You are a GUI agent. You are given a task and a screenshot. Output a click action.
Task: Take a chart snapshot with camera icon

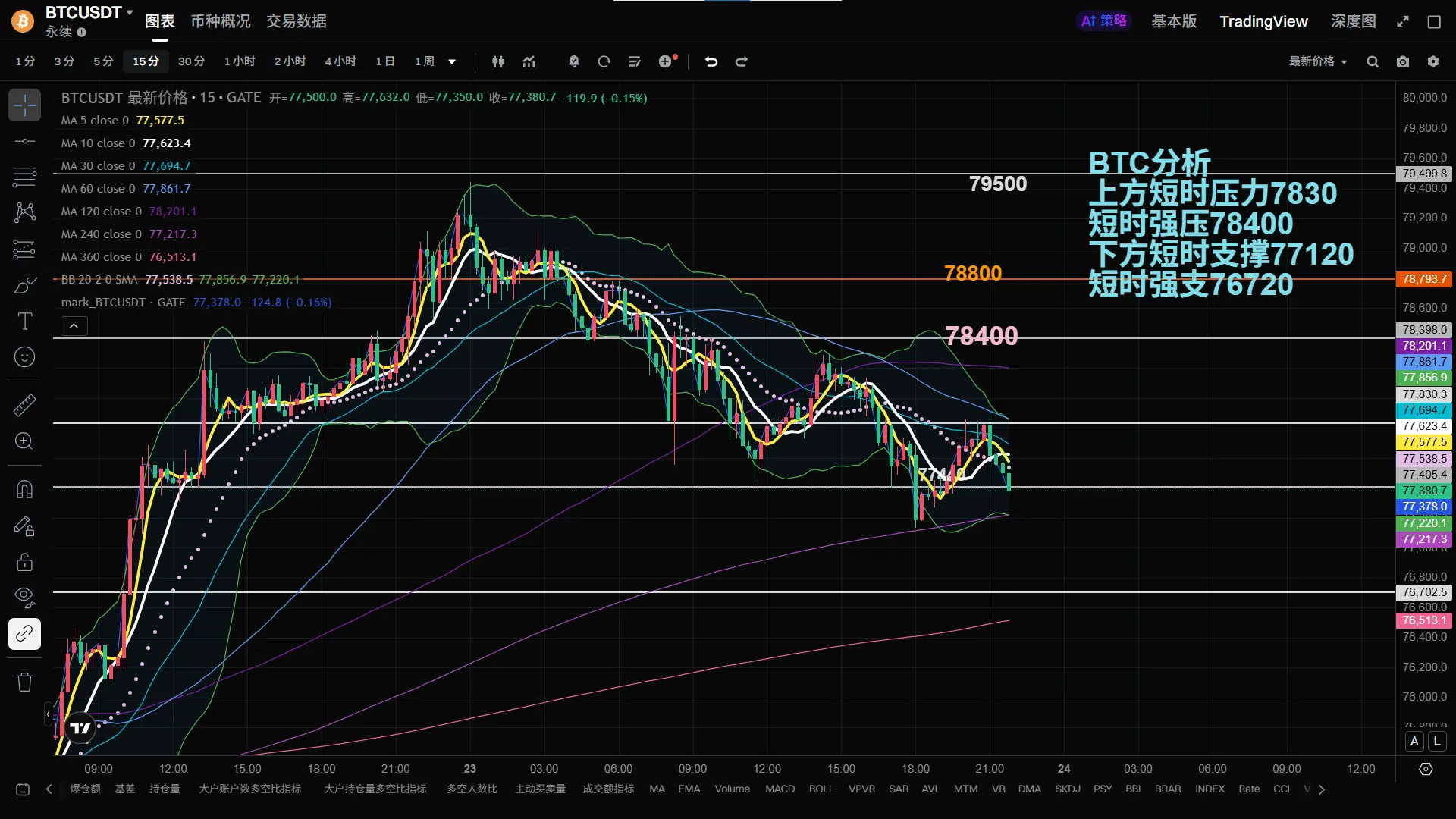[x=1403, y=61]
